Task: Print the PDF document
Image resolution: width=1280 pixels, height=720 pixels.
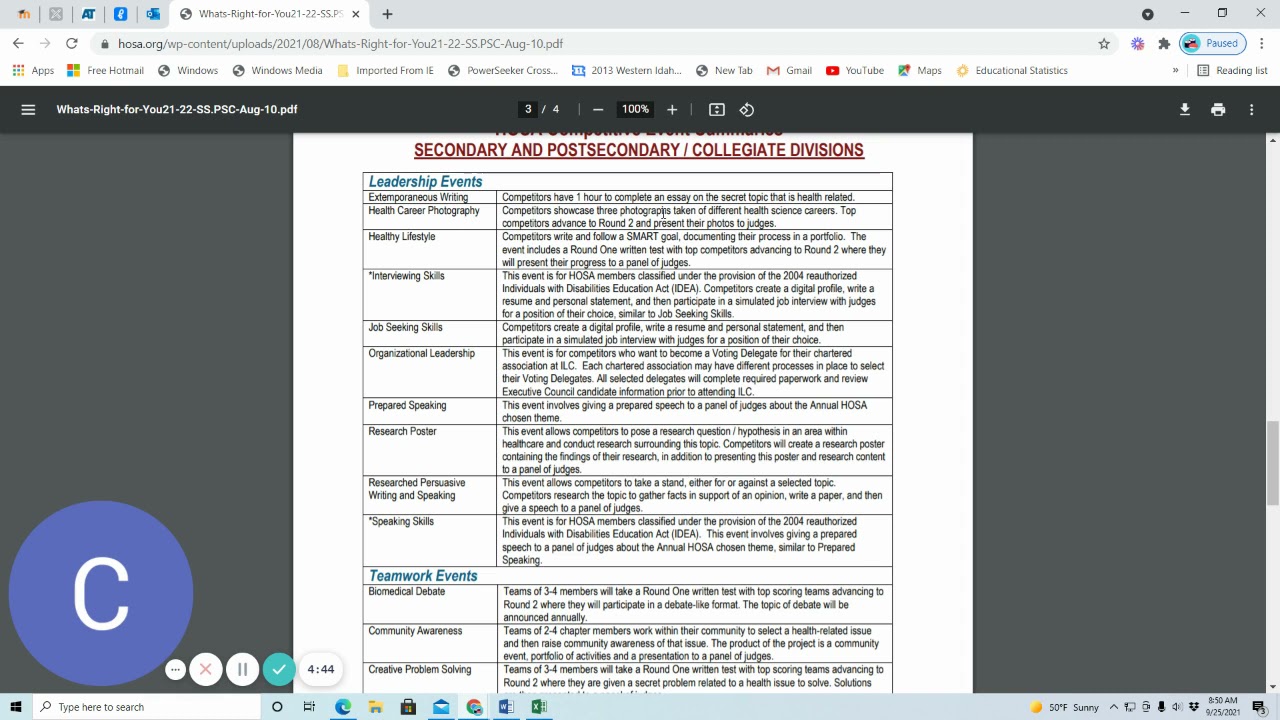Action: [x=1218, y=110]
